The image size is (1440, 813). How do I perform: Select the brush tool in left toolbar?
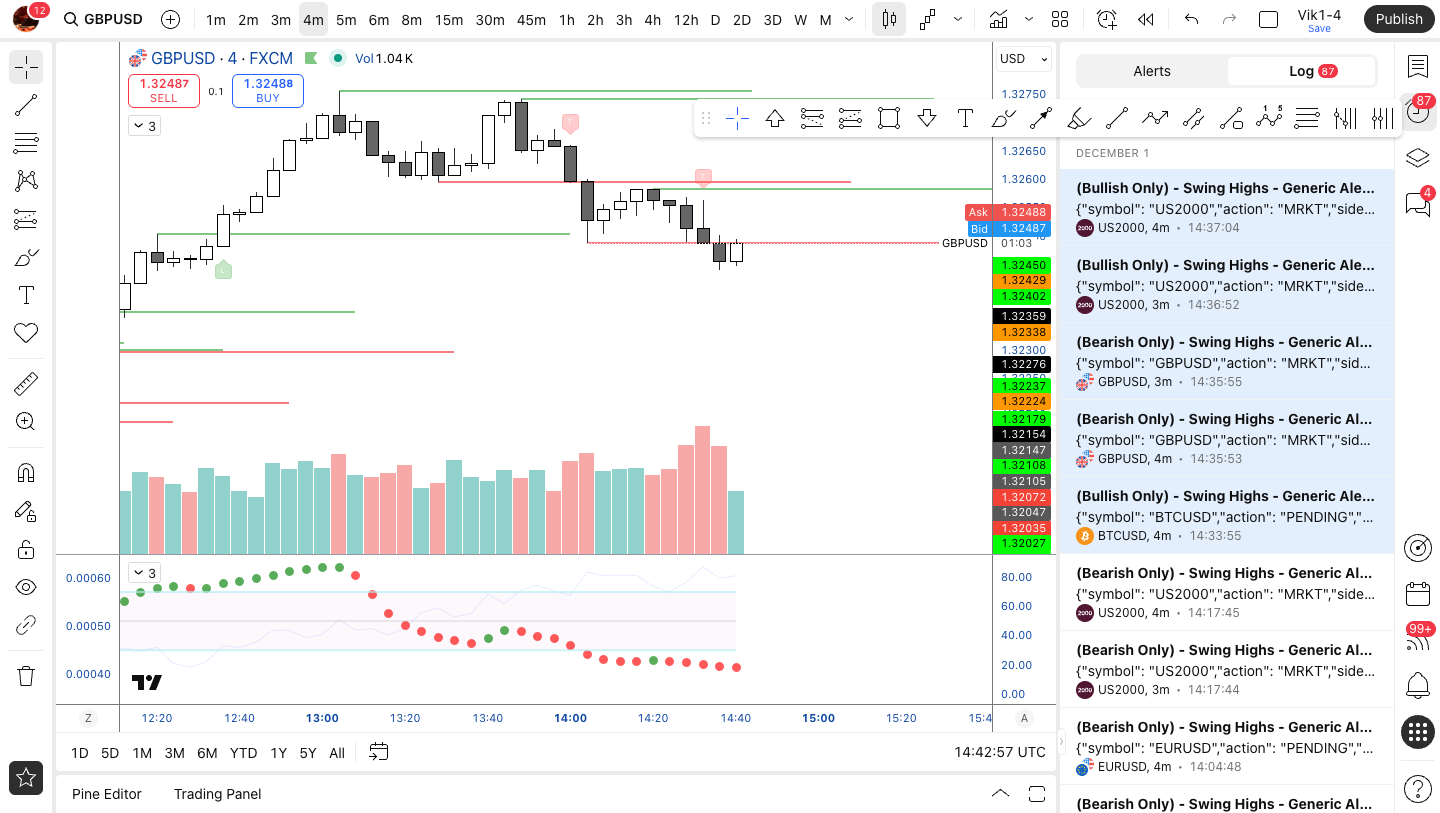coord(26,257)
